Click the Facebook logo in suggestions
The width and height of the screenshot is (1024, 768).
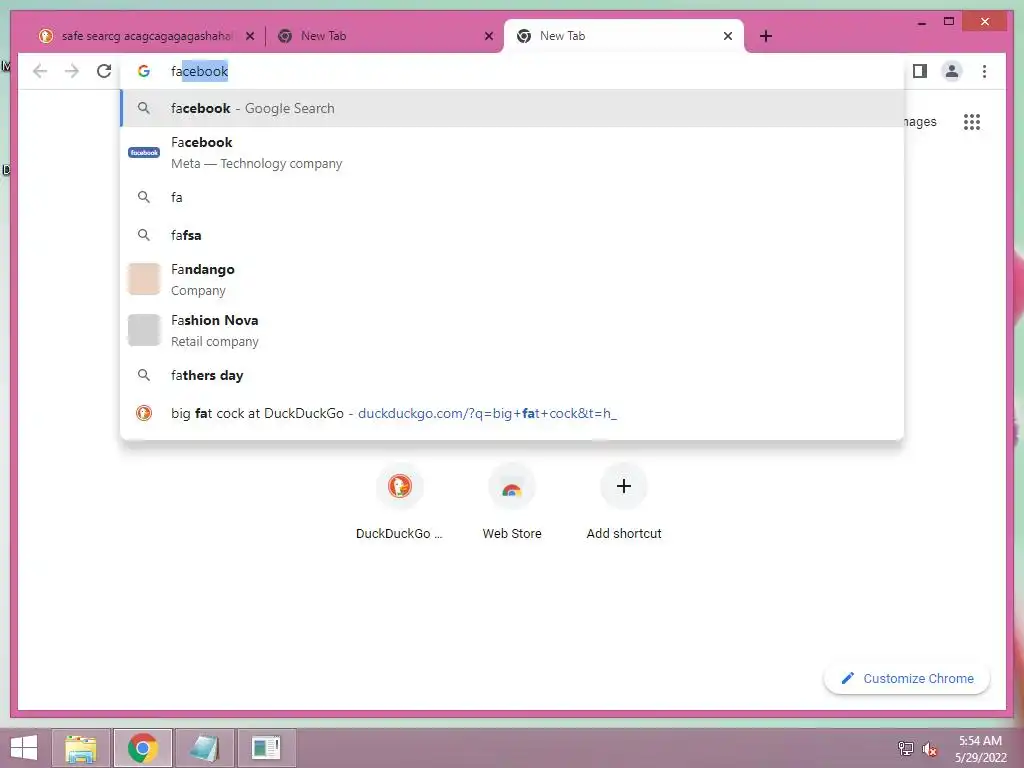point(144,153)
